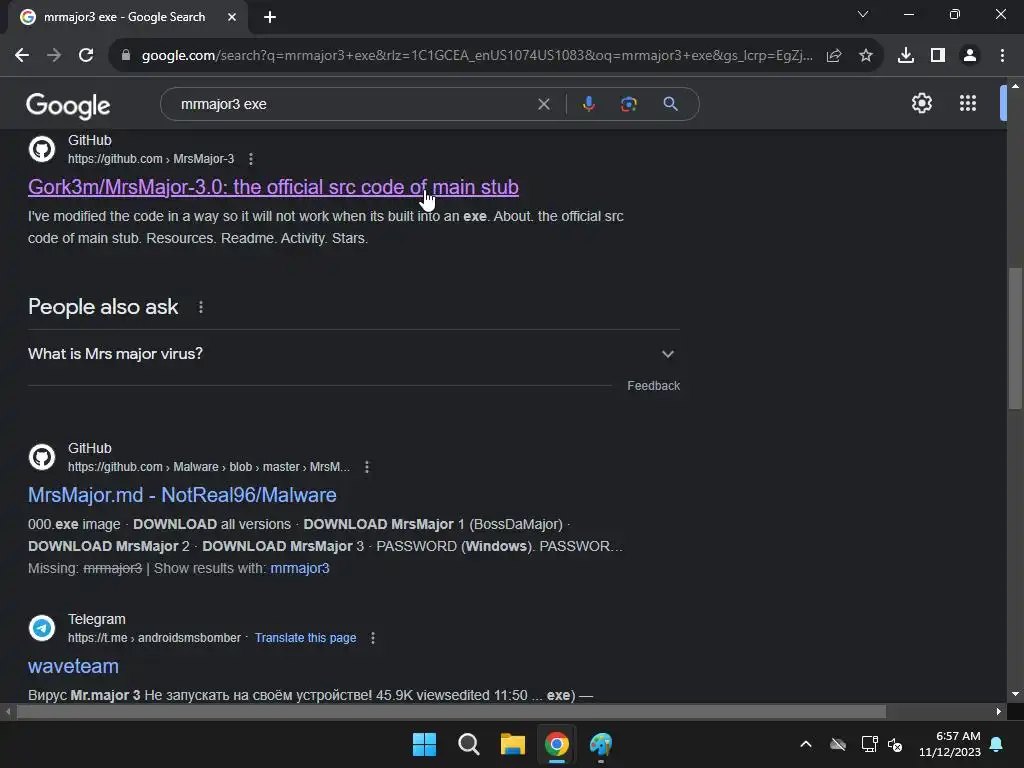The width and height of the screenshot is (1024, 768).
Task: Go back to the previous page
Action: click(x=22, y=56)
